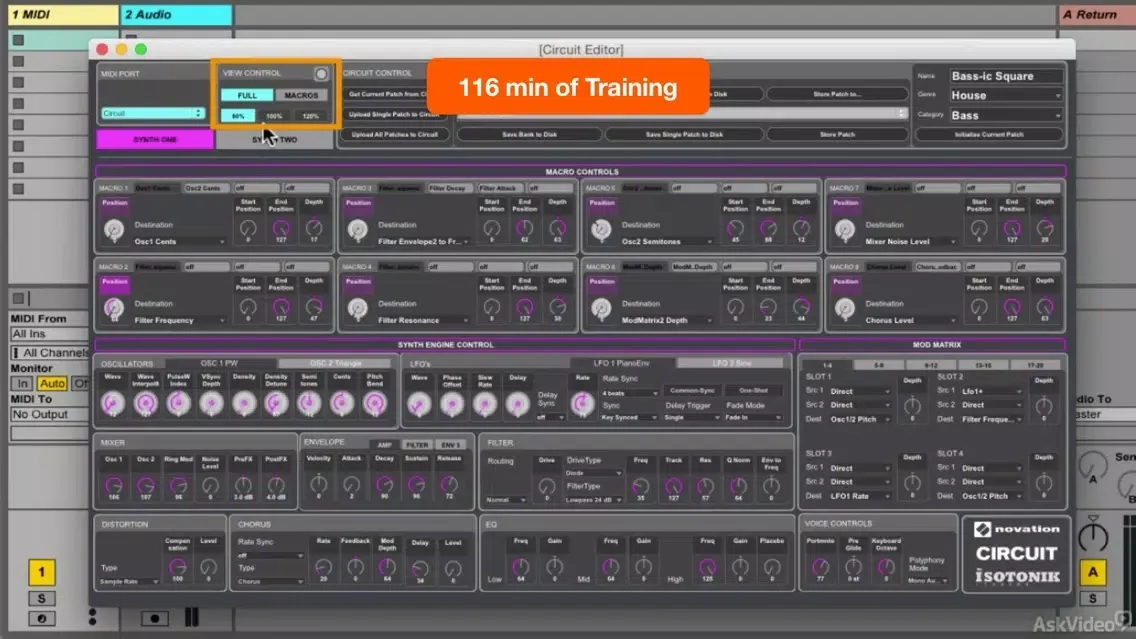Toggle the A Return track activator
Screen dimensions: 1136x639
(x=1093, y=572)
